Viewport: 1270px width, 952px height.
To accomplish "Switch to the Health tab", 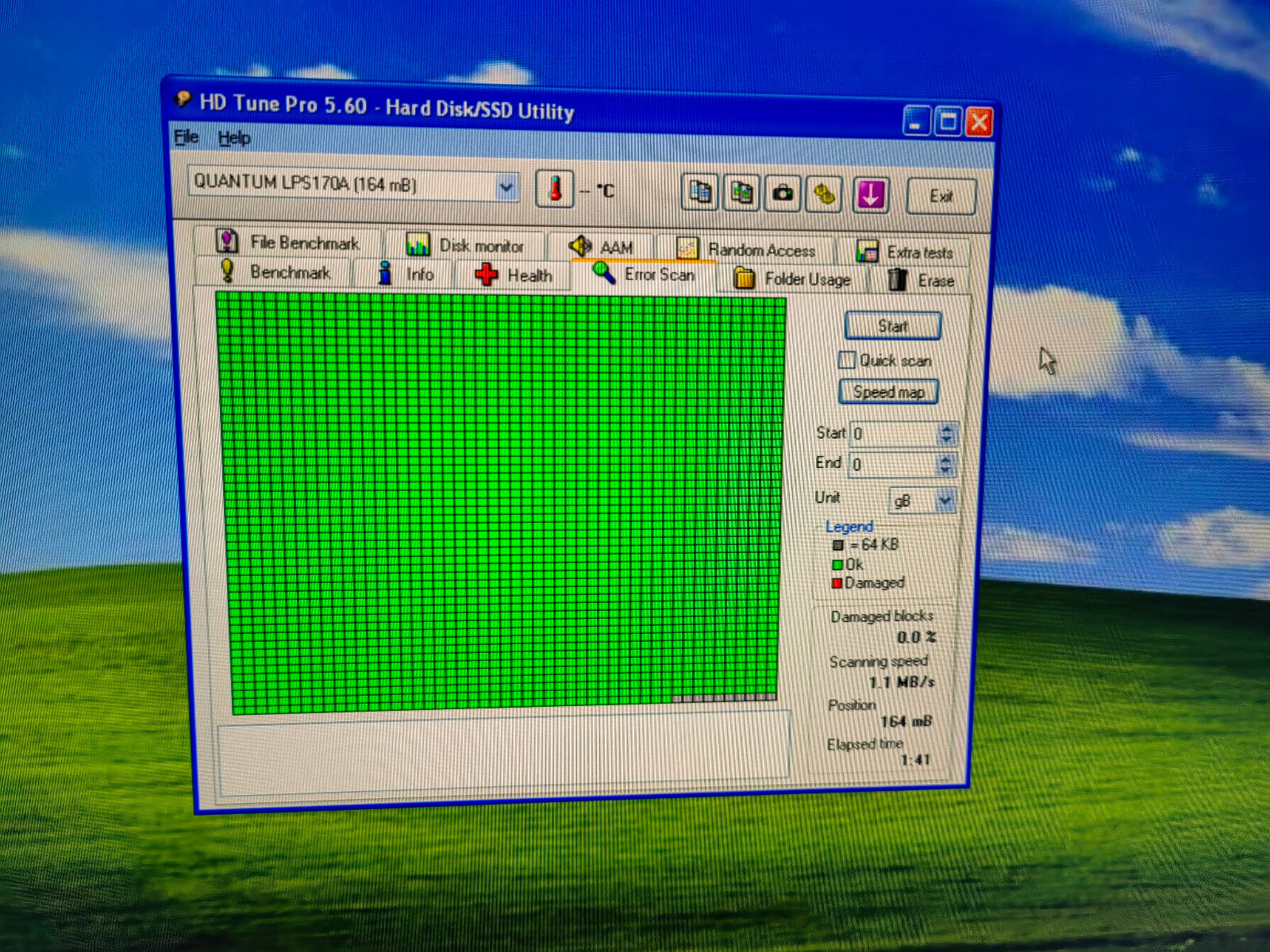I will point(514,275).
